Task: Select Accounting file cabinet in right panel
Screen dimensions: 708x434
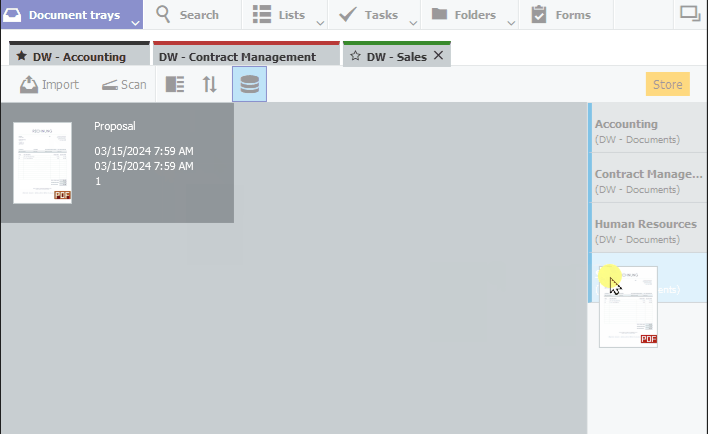Action: tap(647, 130)
